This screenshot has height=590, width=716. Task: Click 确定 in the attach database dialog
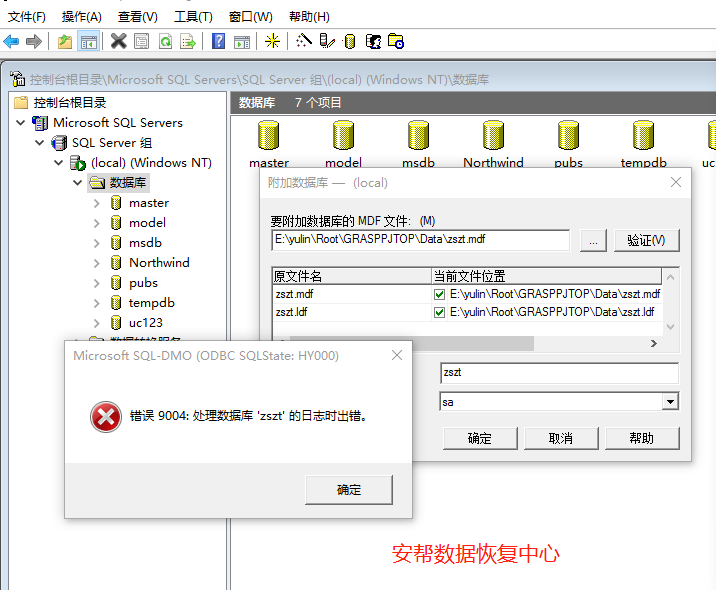(480, 438)
